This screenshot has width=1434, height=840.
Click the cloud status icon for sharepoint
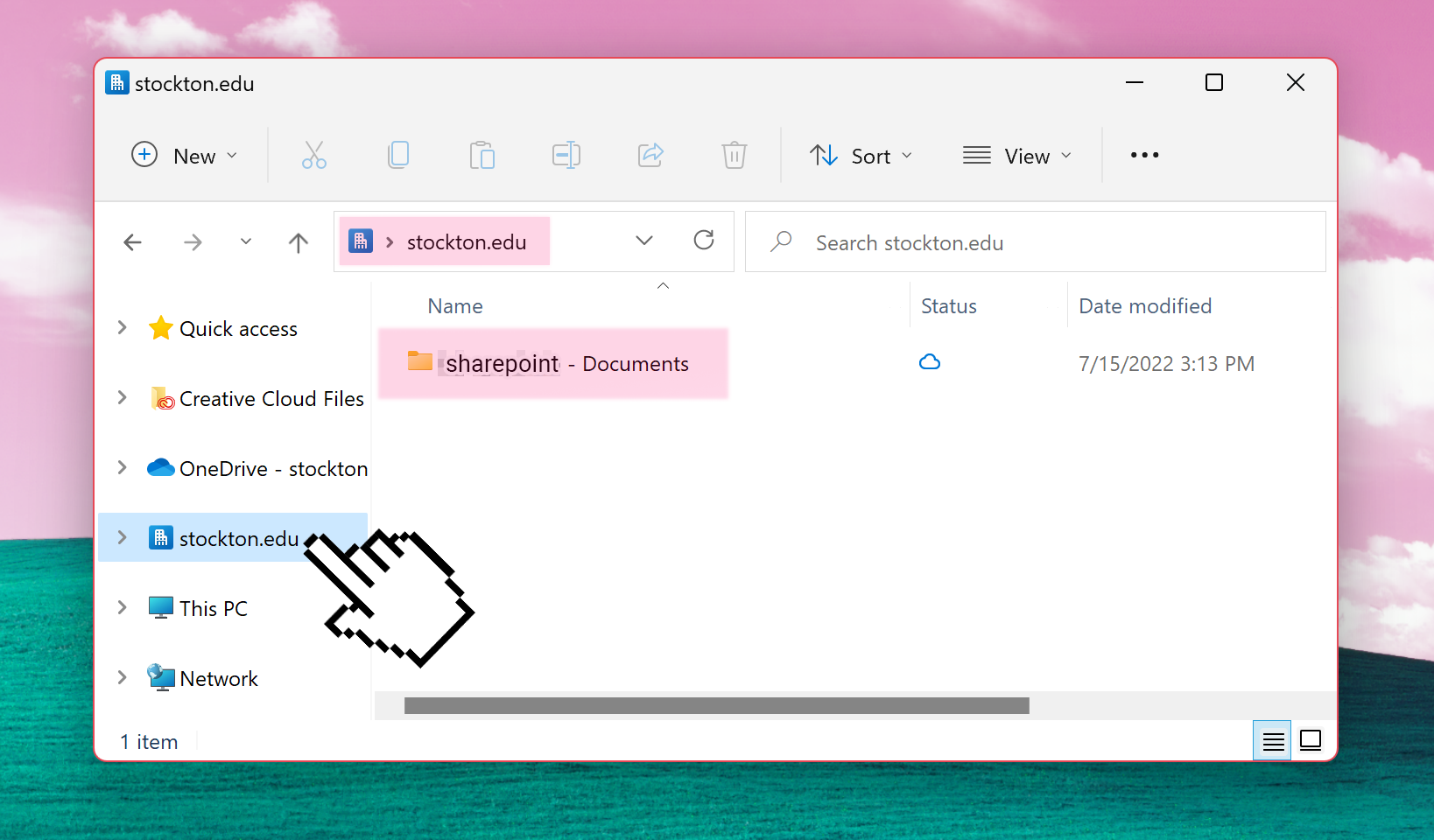[930, 361]
